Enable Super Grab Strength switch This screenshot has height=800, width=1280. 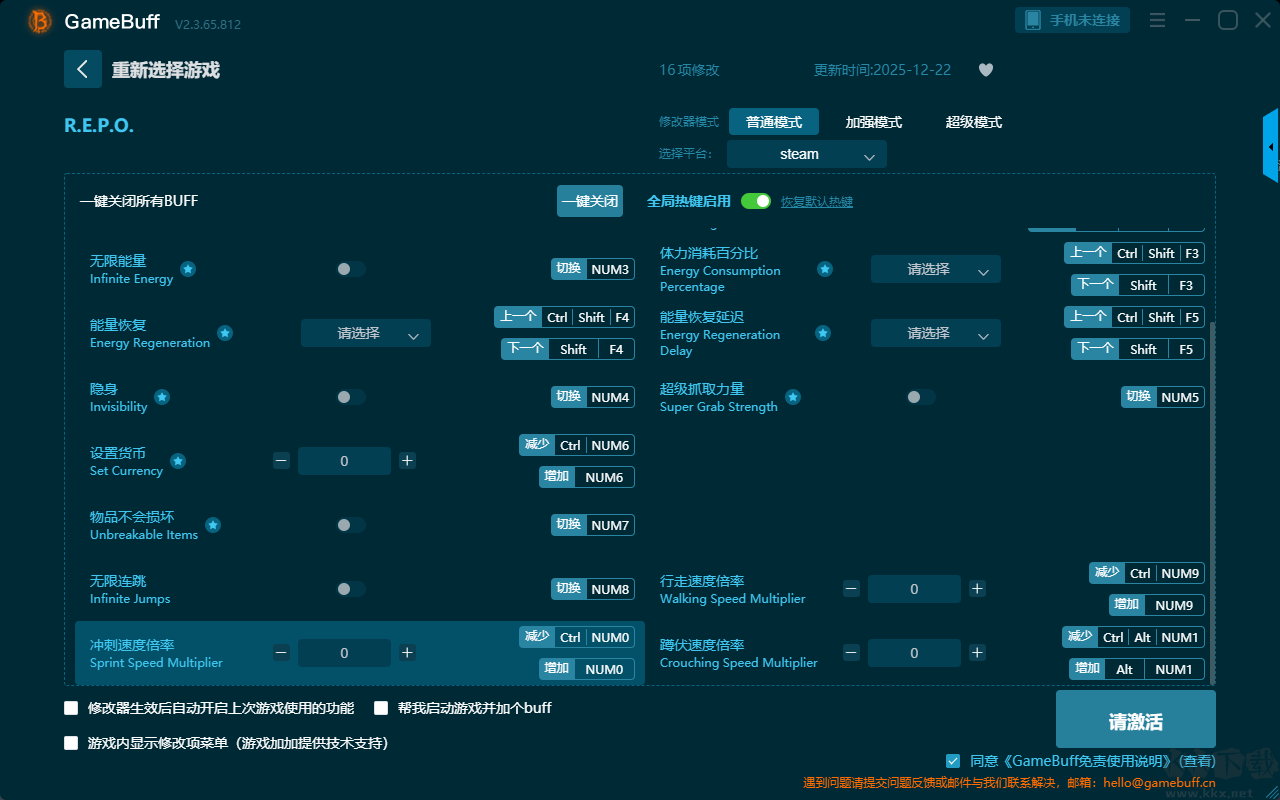921,397
